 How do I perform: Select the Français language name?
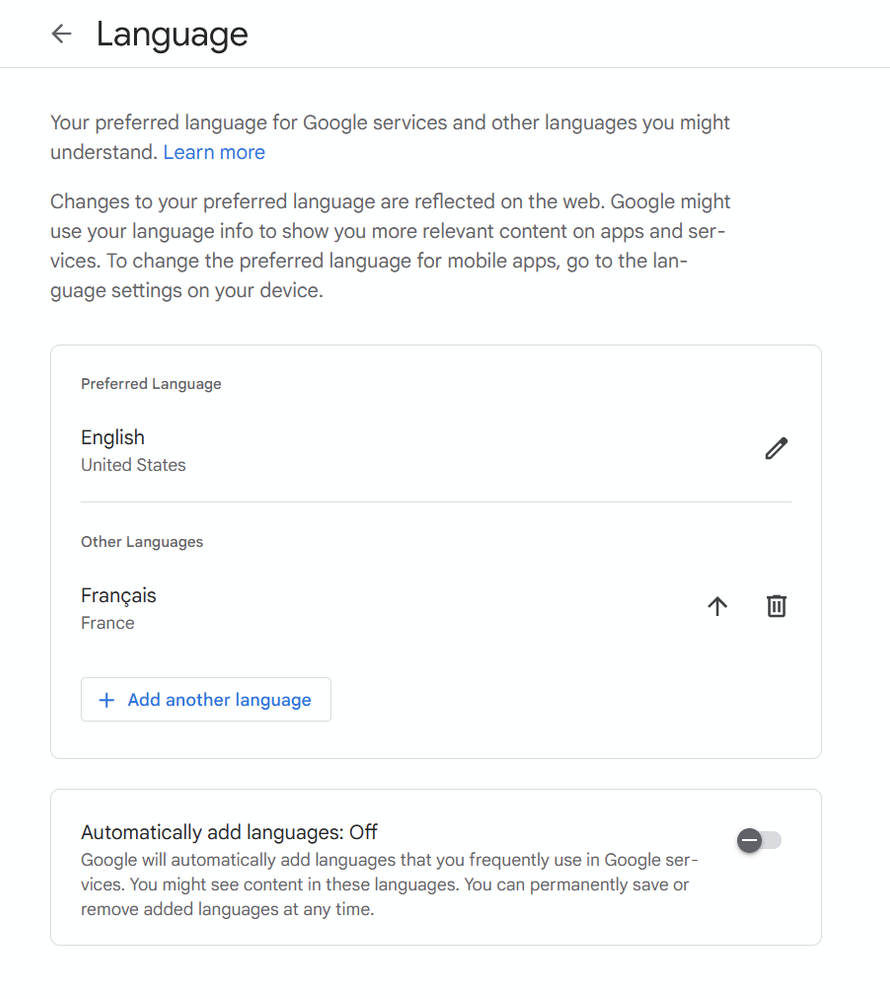tap(119, 595)
